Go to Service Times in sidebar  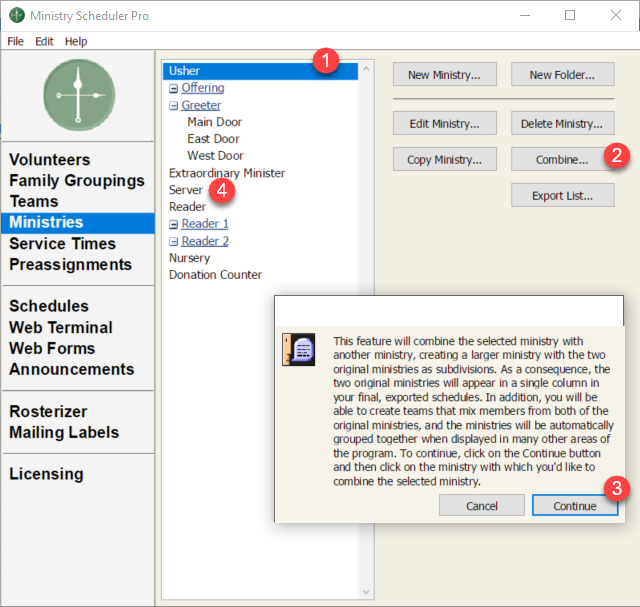click(63, 244)
